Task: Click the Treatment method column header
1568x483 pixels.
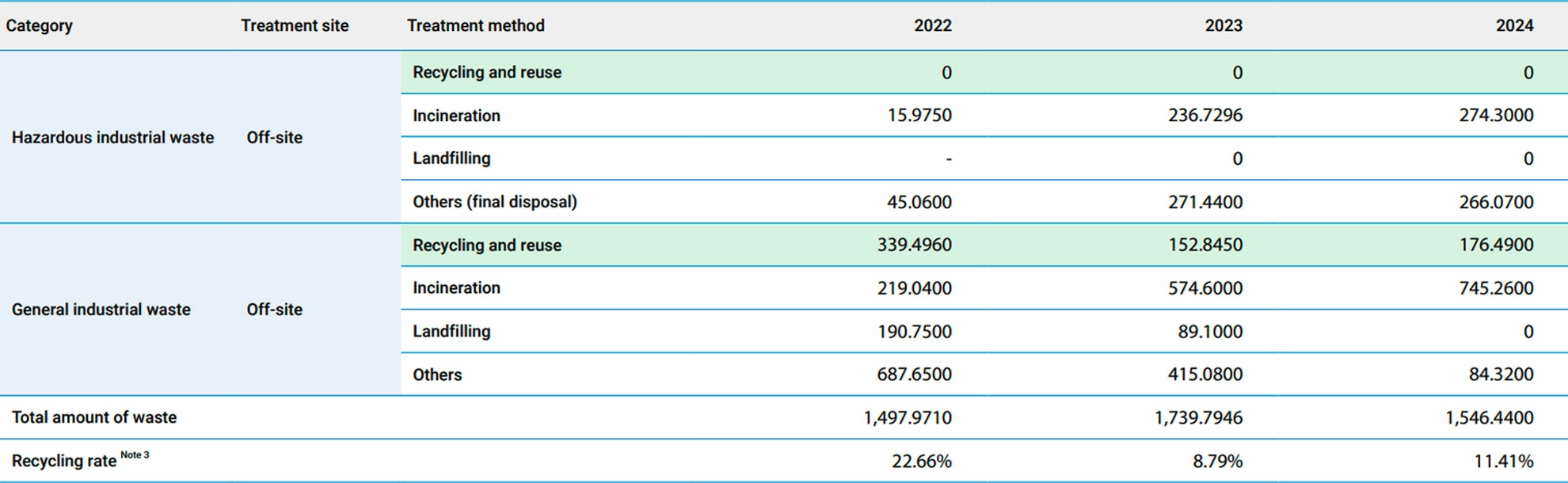Action: (475, 25)
